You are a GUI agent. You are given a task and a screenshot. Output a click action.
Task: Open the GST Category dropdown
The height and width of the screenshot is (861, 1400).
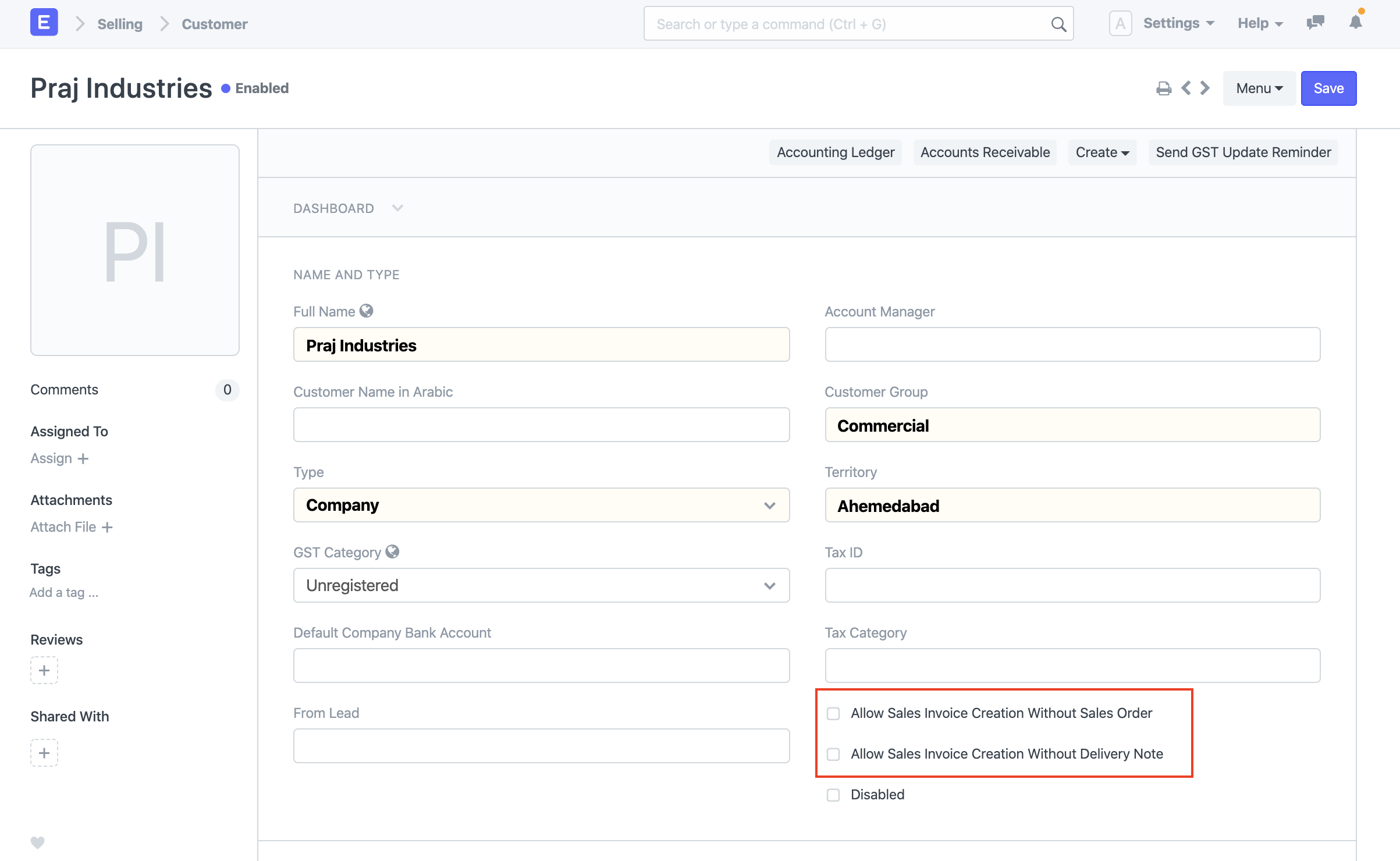541,585
